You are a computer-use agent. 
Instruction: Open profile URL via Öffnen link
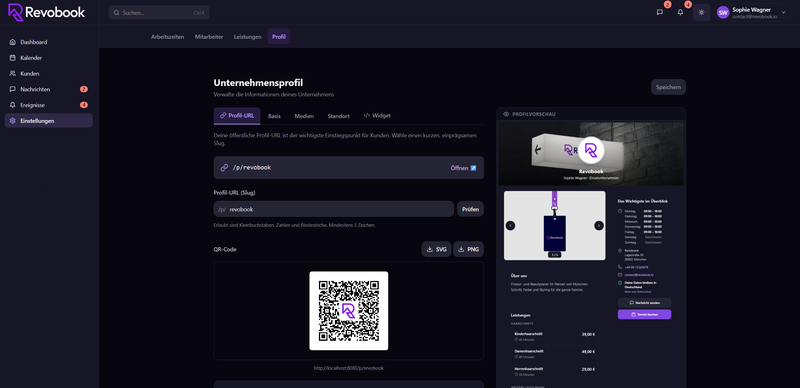463,168
